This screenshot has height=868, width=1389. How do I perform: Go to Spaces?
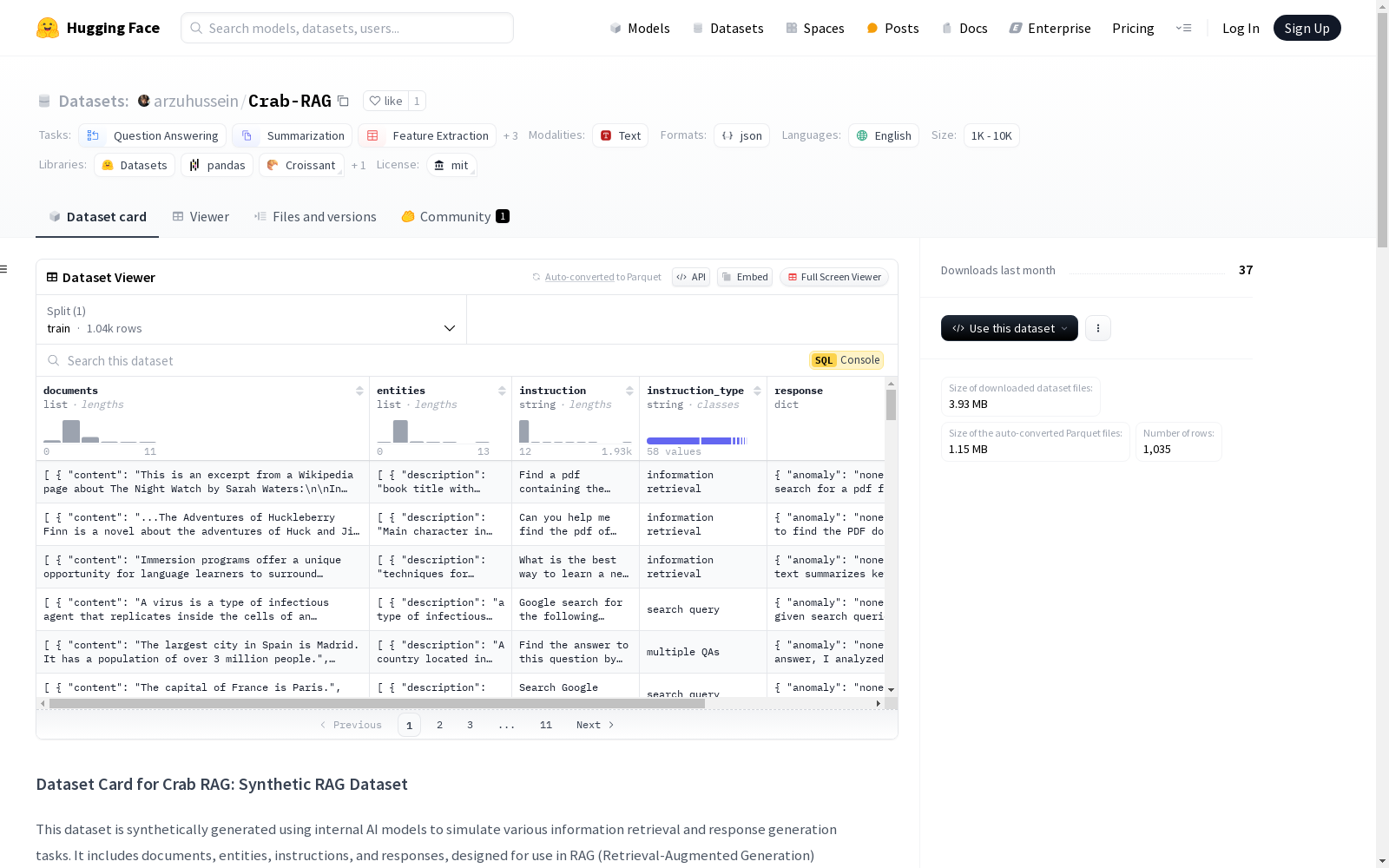click(814, 28)
